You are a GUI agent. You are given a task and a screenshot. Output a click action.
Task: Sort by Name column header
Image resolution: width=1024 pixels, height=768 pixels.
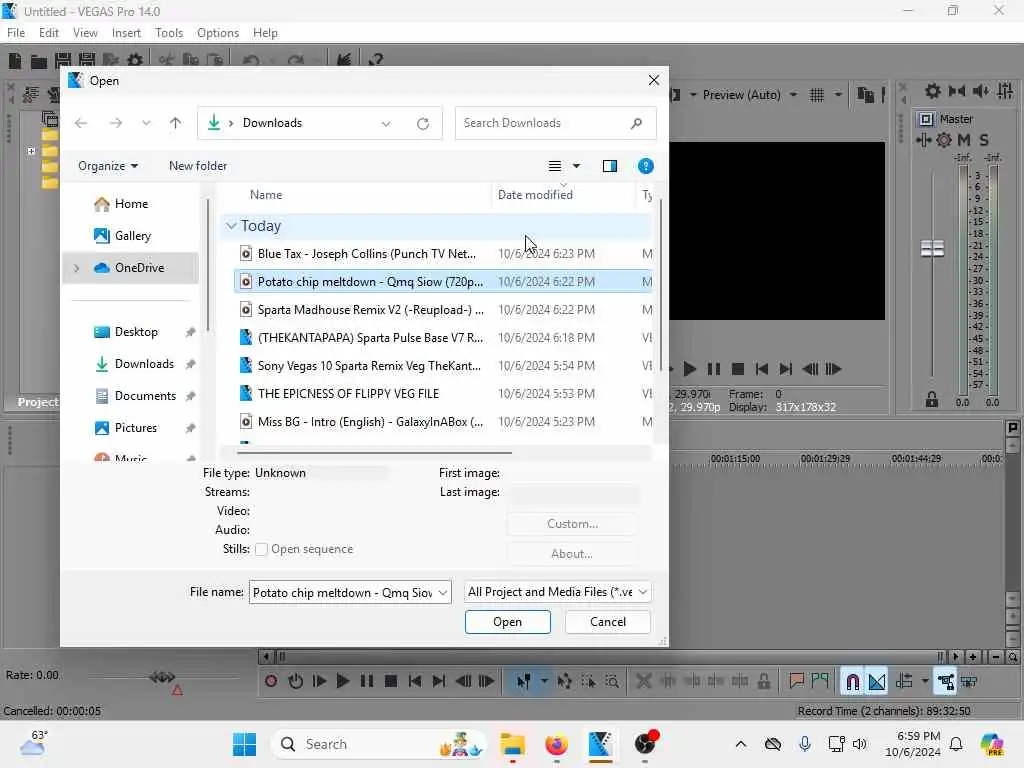tap(266, 195)
